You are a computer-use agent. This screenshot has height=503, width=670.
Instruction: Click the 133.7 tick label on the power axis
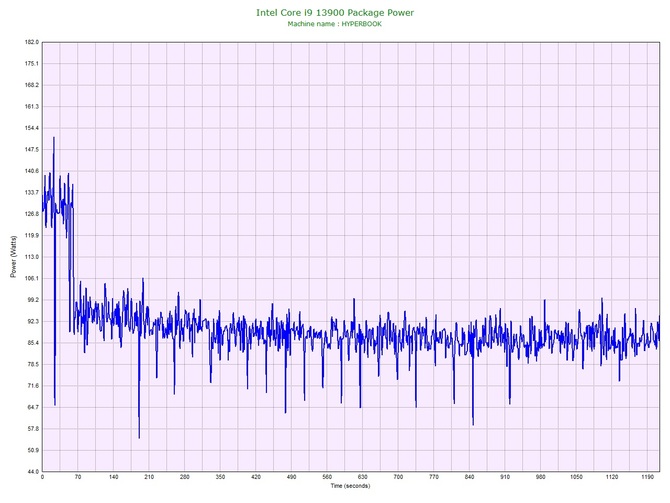coord(30,192)
